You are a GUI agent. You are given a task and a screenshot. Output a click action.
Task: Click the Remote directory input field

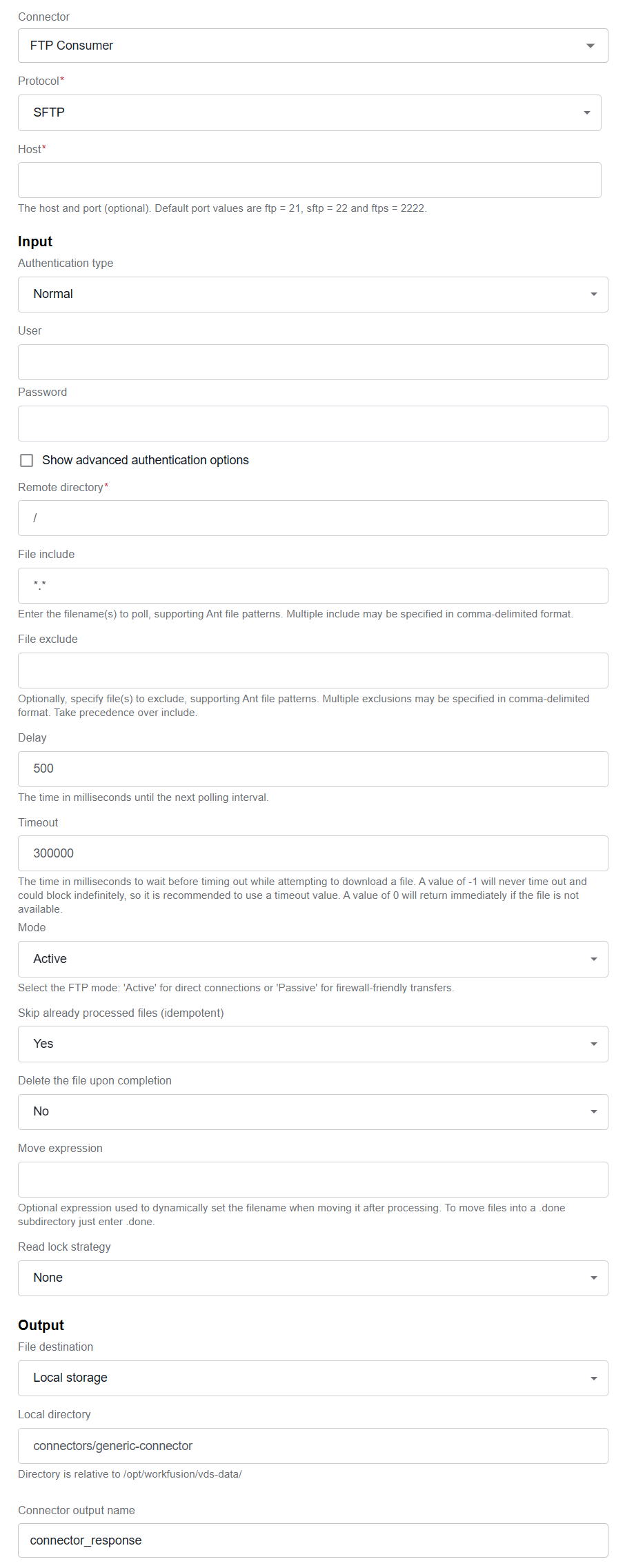point(313,518)
